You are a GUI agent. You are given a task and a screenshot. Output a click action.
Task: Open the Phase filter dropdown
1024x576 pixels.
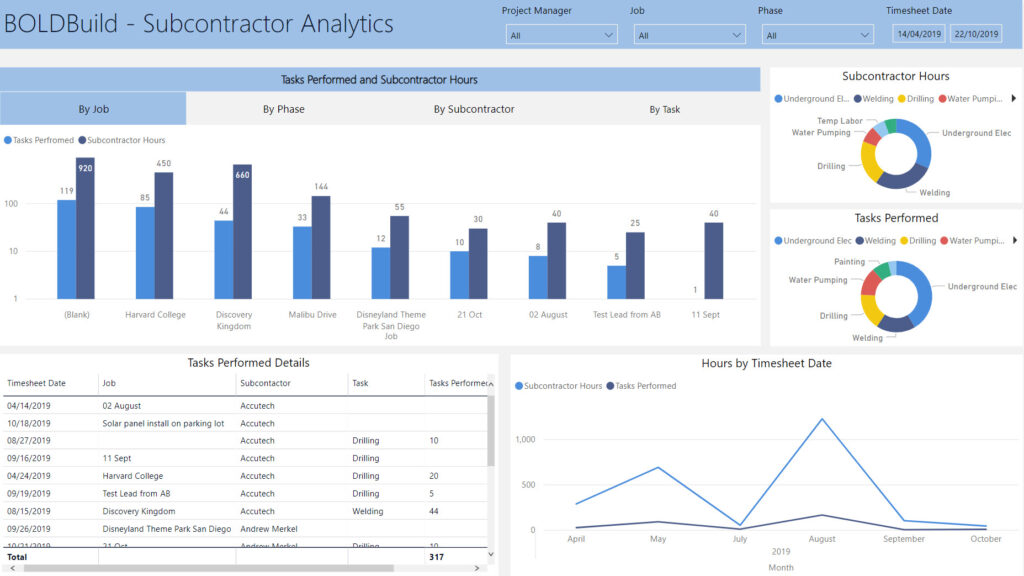pos(817,35)
